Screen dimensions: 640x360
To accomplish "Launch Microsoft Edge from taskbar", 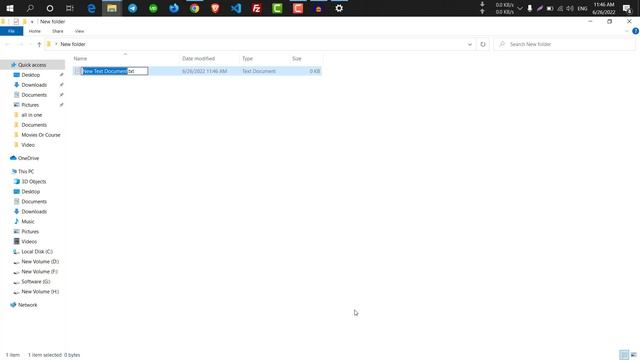I will (91, 8).
